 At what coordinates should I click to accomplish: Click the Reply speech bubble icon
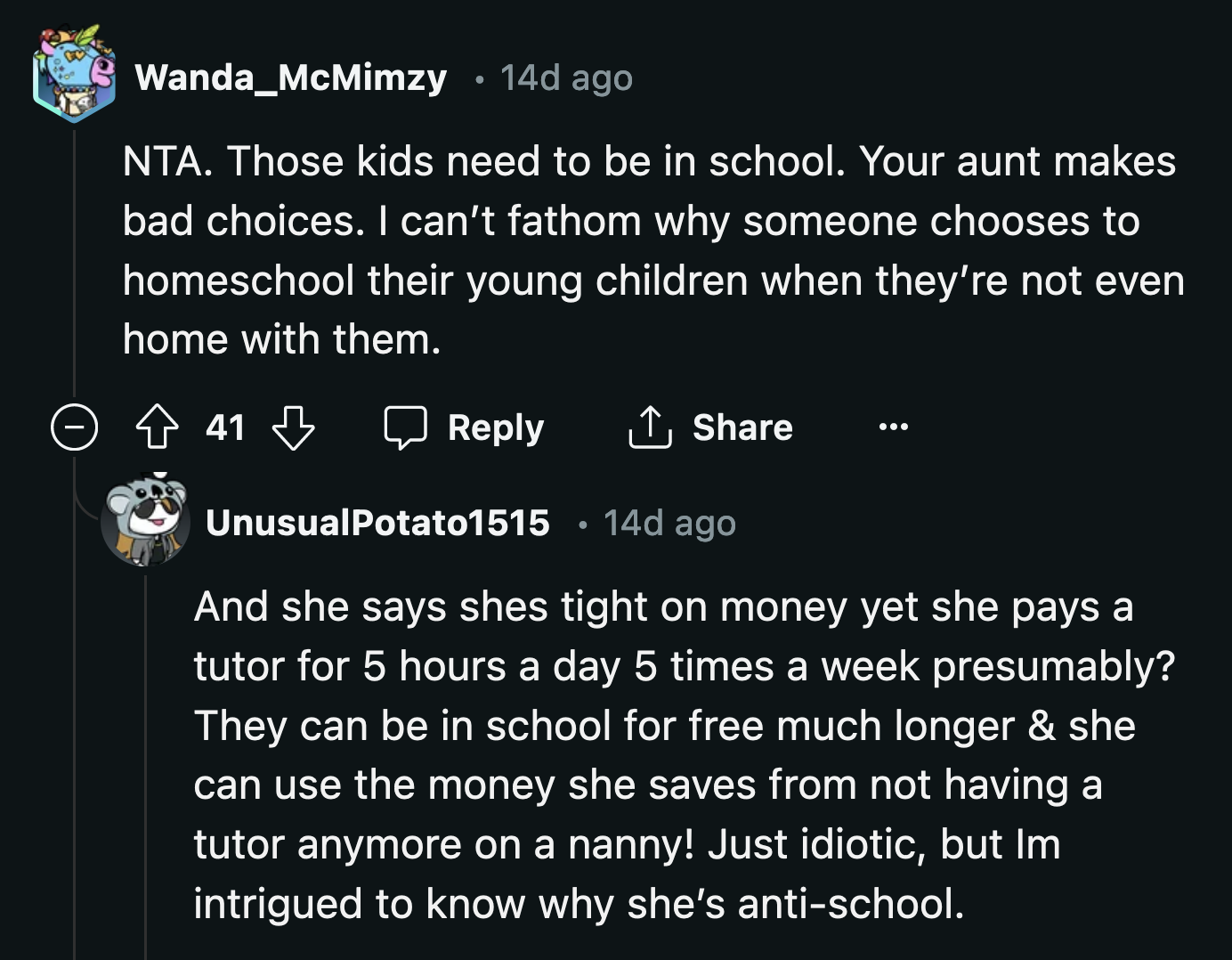pyautogui.click(x=408, y=427)
